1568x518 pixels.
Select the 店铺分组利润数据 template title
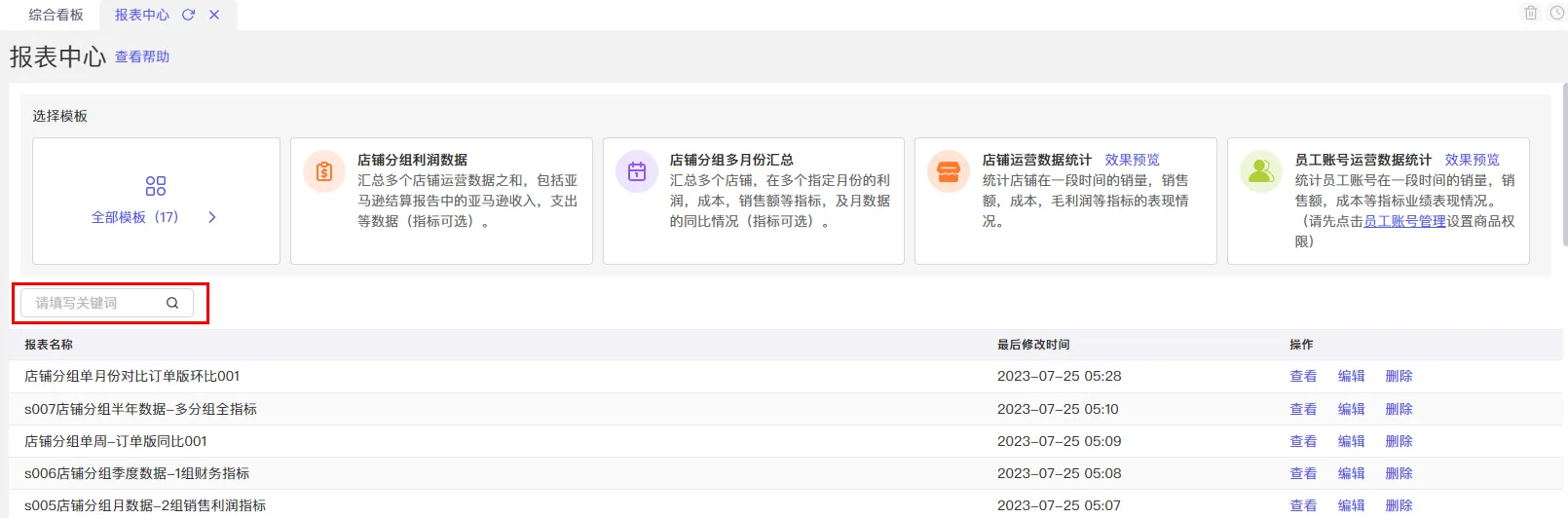(412, 160)
